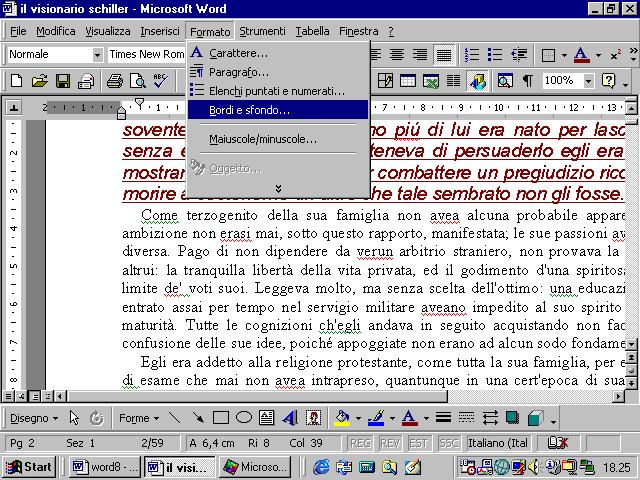Open the Disegno drawing menu
The image size is (640, 480).
34,418
